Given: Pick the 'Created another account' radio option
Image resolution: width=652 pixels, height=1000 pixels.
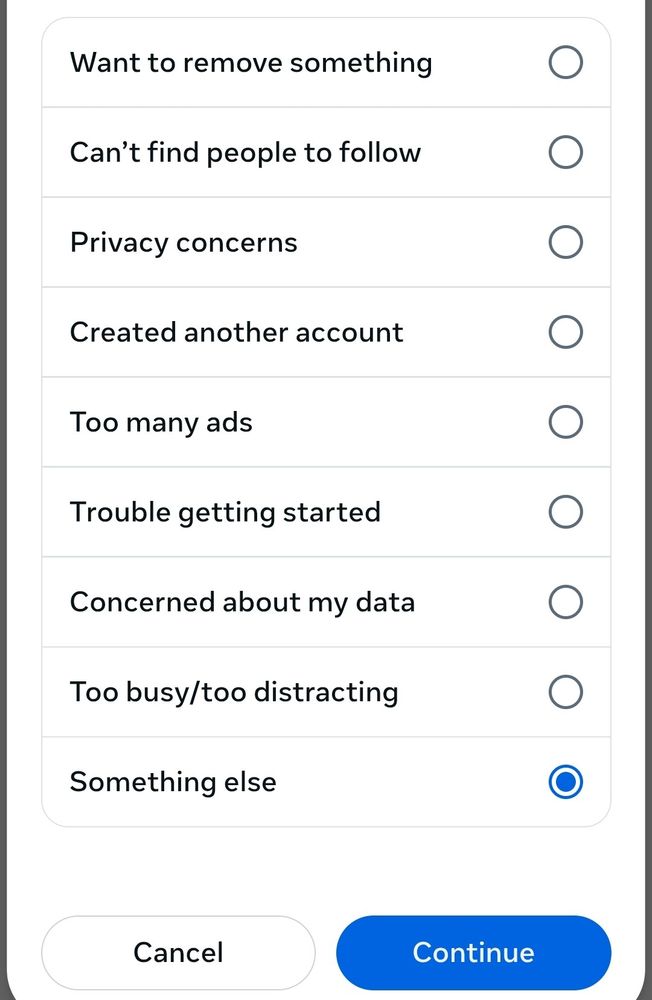Looking at the screenshot, I should [x=565, y=332].
